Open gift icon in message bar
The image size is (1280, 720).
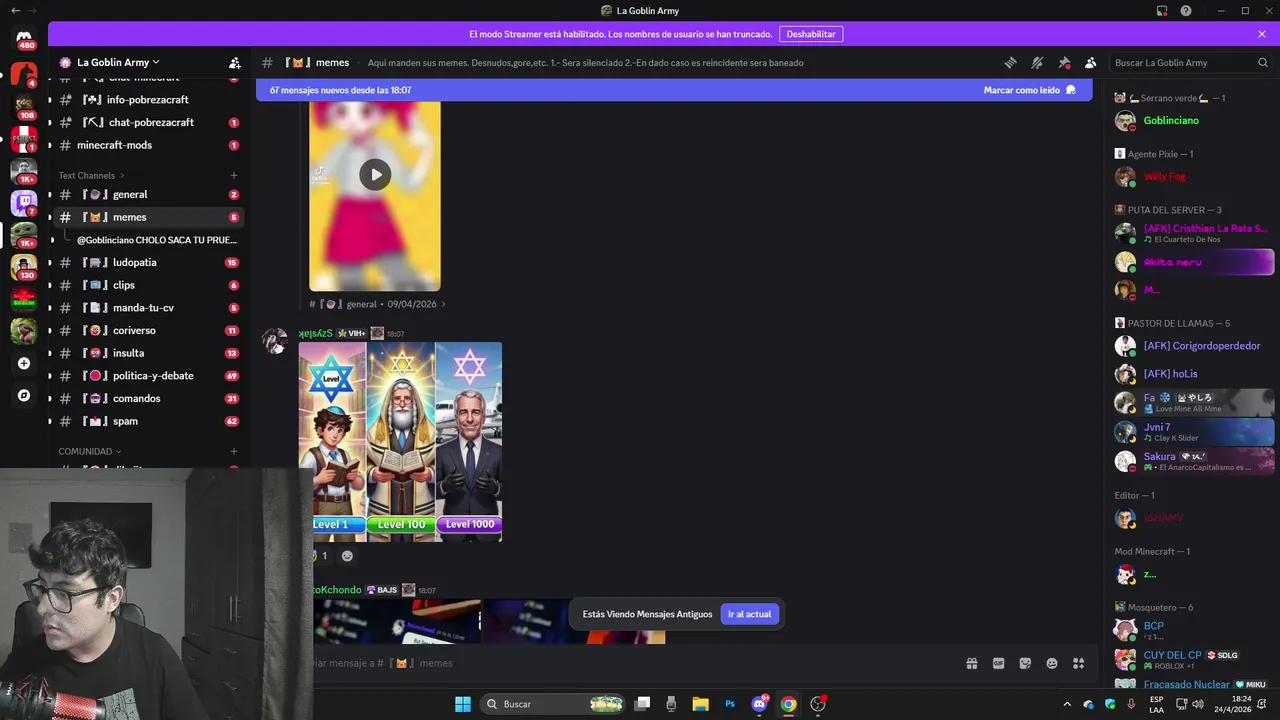tap(971, 663)
